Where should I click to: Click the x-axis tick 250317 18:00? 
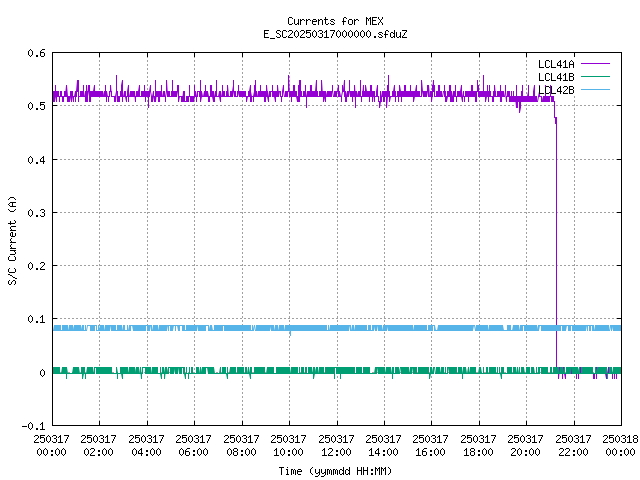point(478,445)
